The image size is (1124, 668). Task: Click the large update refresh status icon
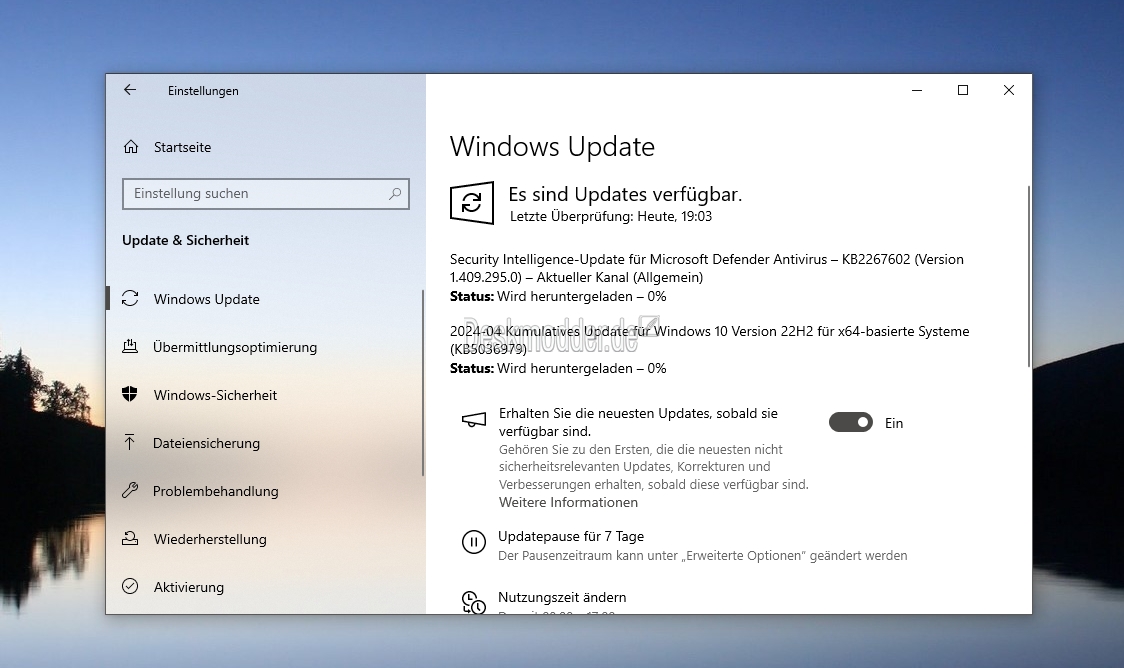(472, 203)
